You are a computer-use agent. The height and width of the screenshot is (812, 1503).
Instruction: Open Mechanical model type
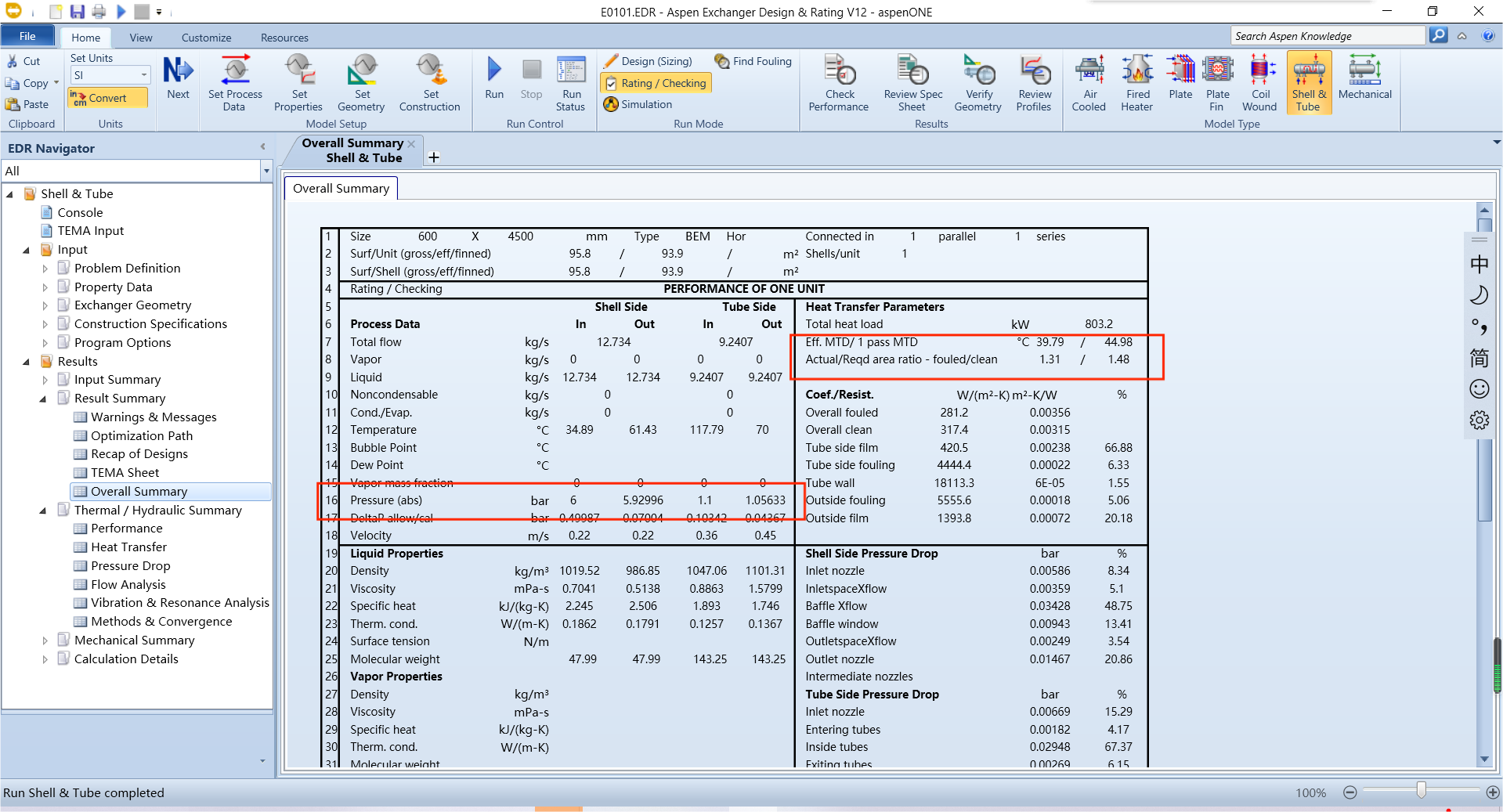[x=1365, y=78]
